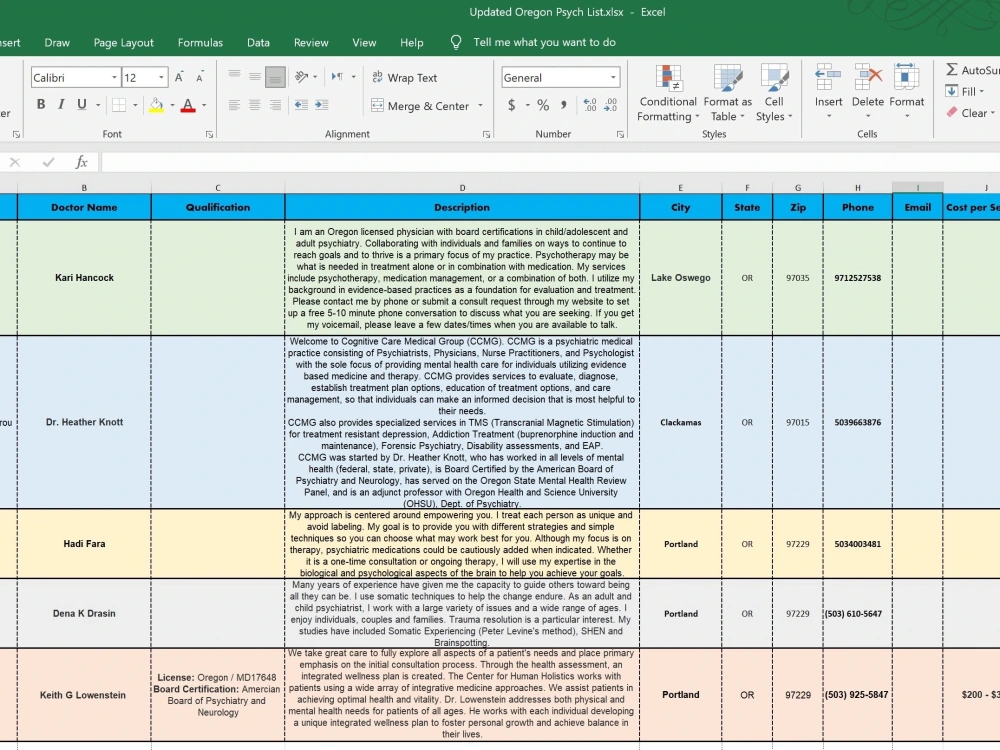Open Help ribbon tab
The image size is (1000, 750).
tap(412, 43)
